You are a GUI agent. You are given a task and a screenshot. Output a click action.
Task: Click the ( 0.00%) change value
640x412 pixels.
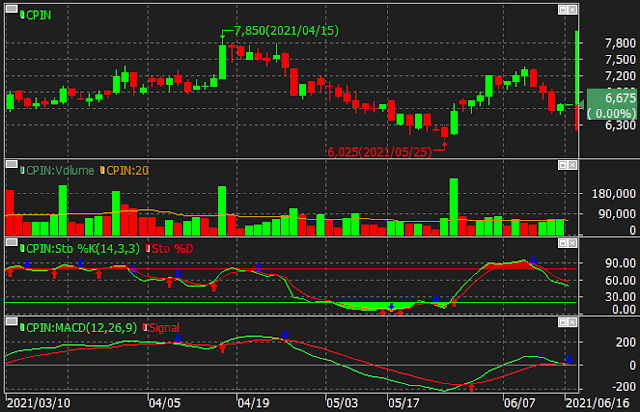pyautogui.click(x=611, y=114)
